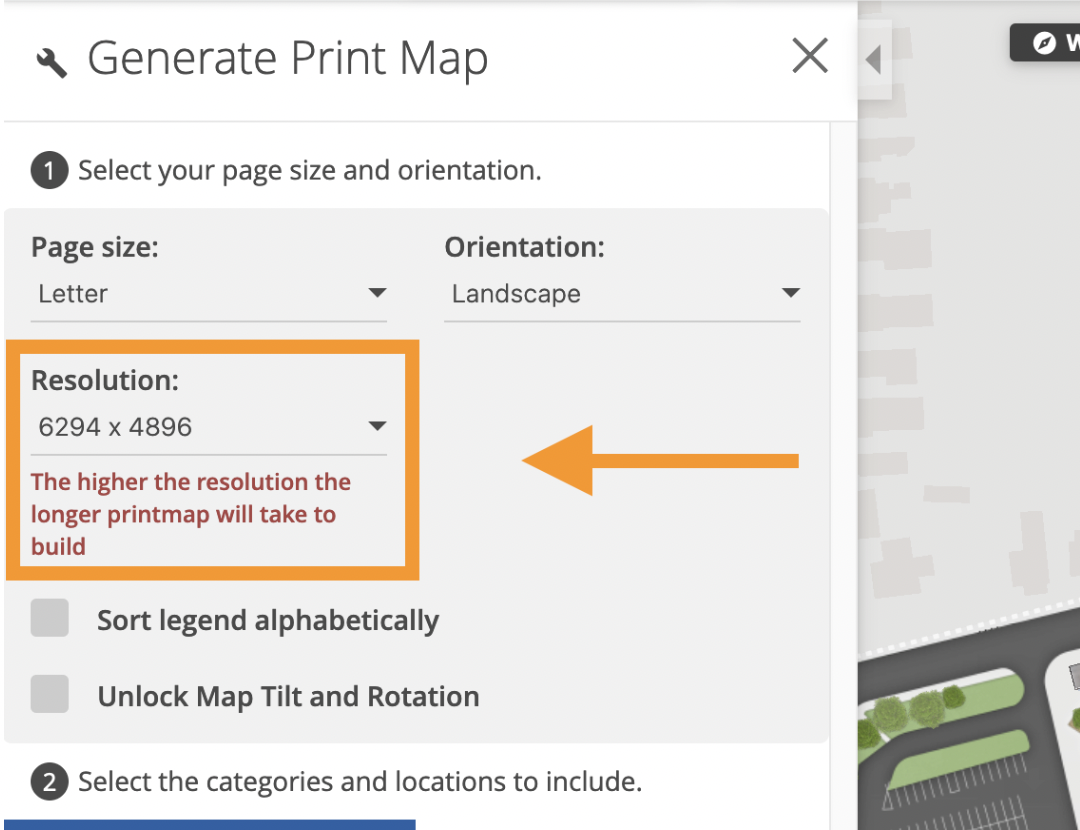This screenshot has height=830, width=1080.
Task: Click the panel's vertical scrollbar
Action: (842, 475)
